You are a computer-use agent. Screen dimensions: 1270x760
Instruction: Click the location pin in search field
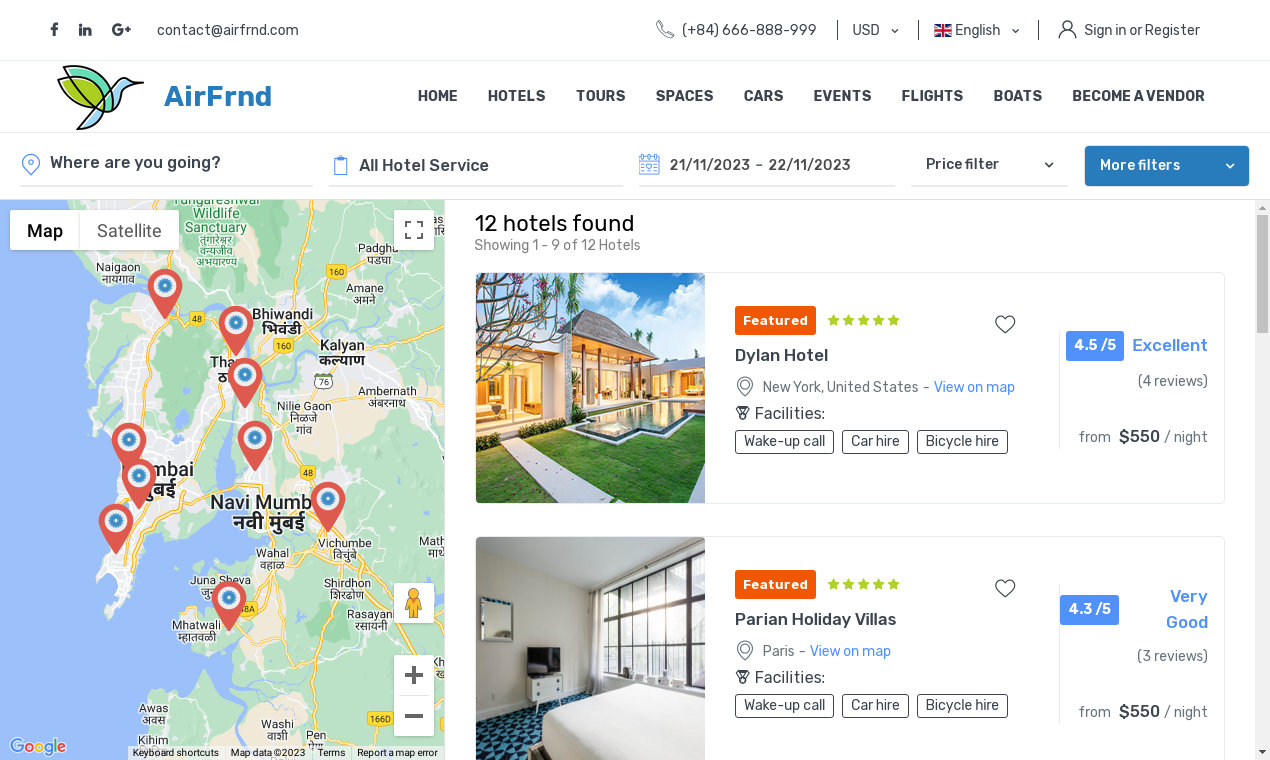[31, 164]
